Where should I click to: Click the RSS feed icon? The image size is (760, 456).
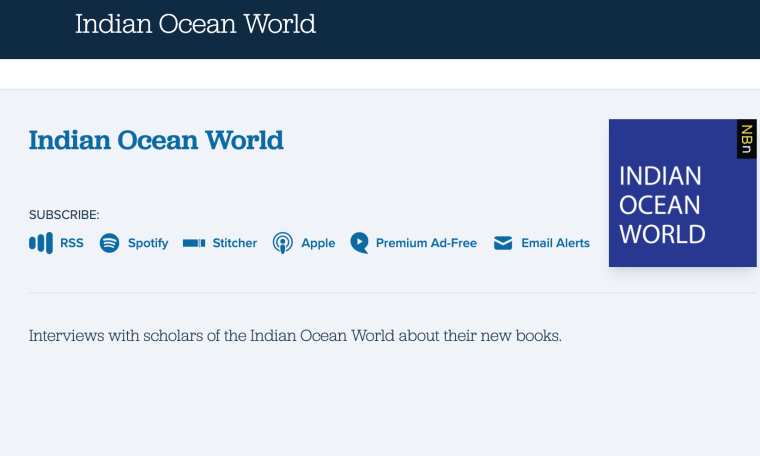click(41, 243)
